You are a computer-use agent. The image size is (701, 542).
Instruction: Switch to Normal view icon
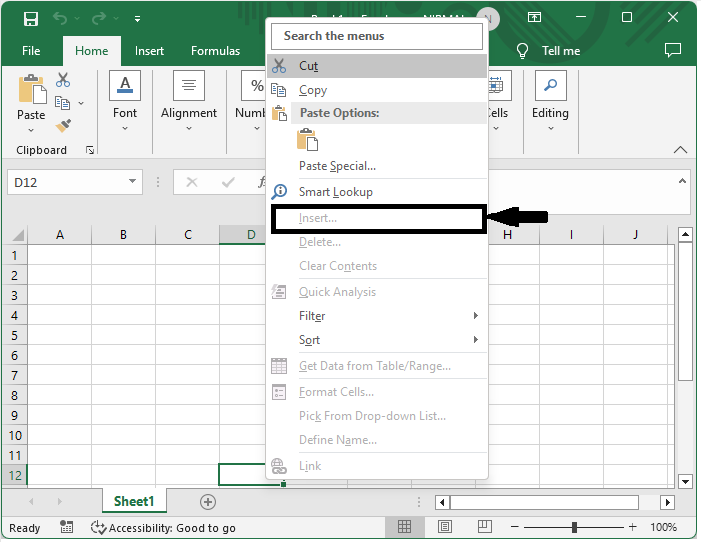point(404,527)
